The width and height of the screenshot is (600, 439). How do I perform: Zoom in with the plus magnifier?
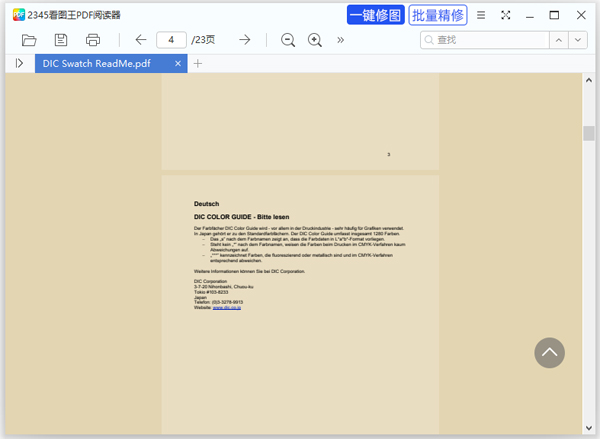coord(315,40)
